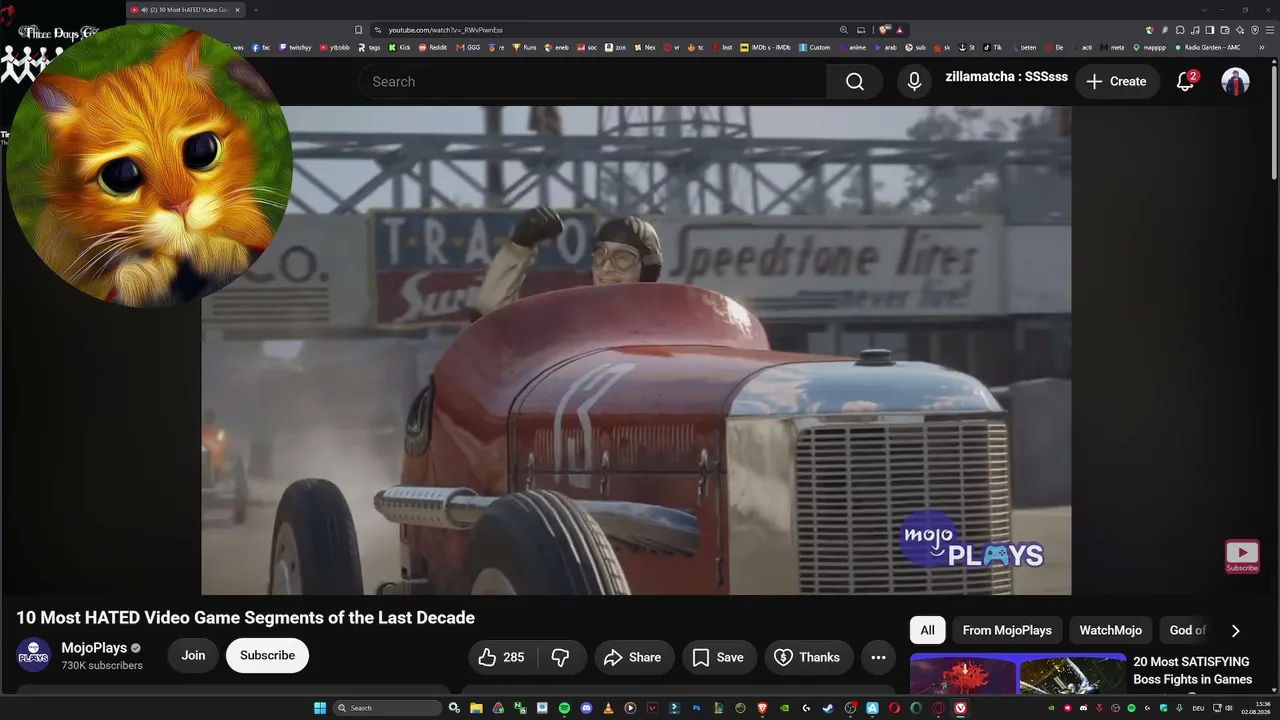
Task: Click the YouTube search magnifier button
Action: (854, 82)
